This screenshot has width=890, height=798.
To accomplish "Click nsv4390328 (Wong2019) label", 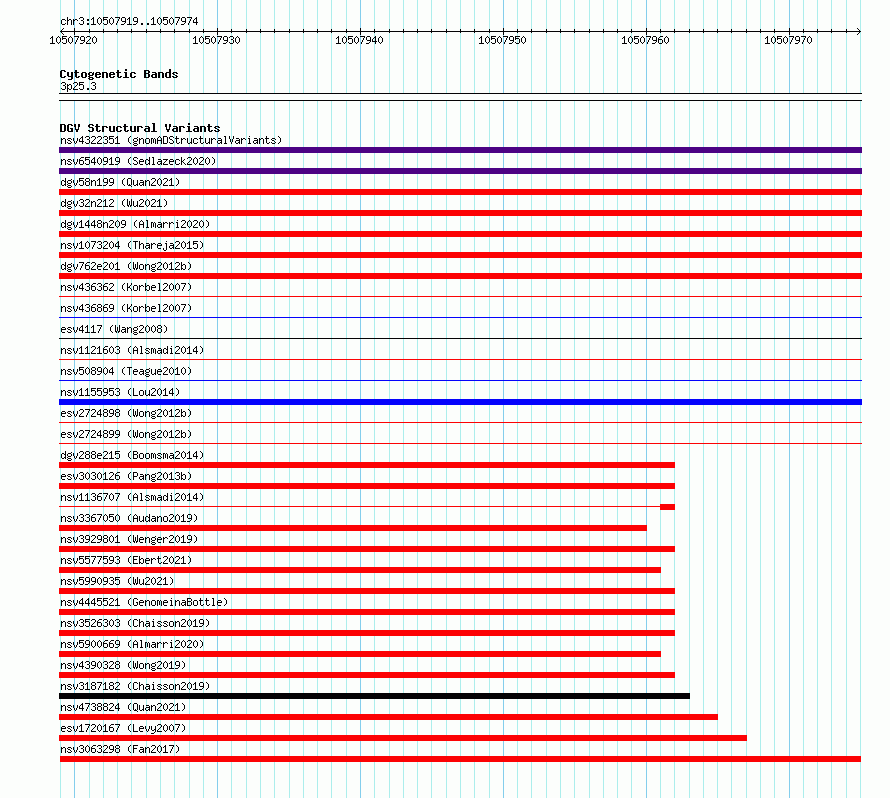I will pyautogui.click(x=123, y=665).
